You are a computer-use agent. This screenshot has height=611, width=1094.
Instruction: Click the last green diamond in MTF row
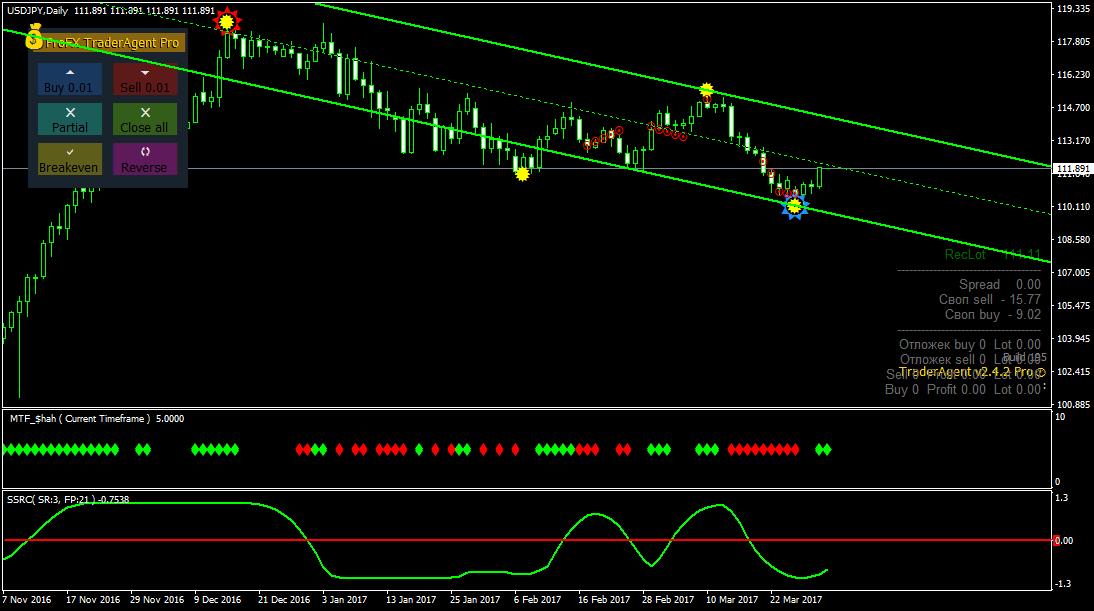pos(827,450)
